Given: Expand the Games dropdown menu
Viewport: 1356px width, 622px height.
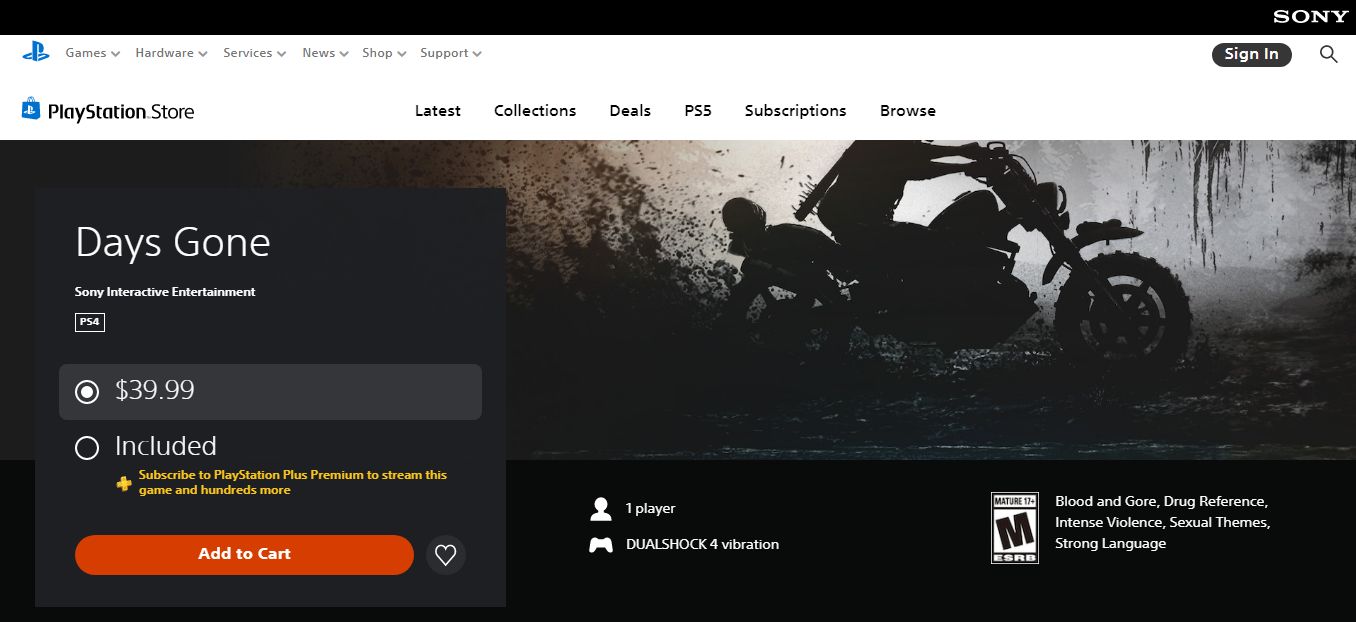Looking at the screenshot, I should [x=93, y=53].
